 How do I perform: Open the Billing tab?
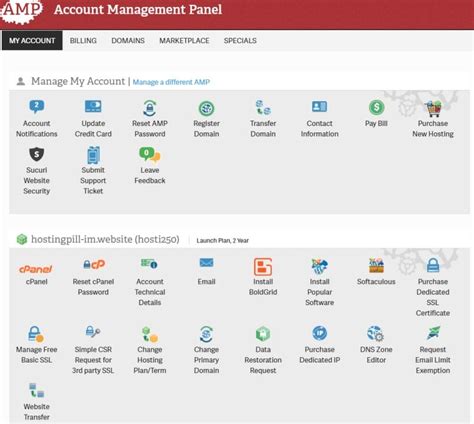coord(83,40)
